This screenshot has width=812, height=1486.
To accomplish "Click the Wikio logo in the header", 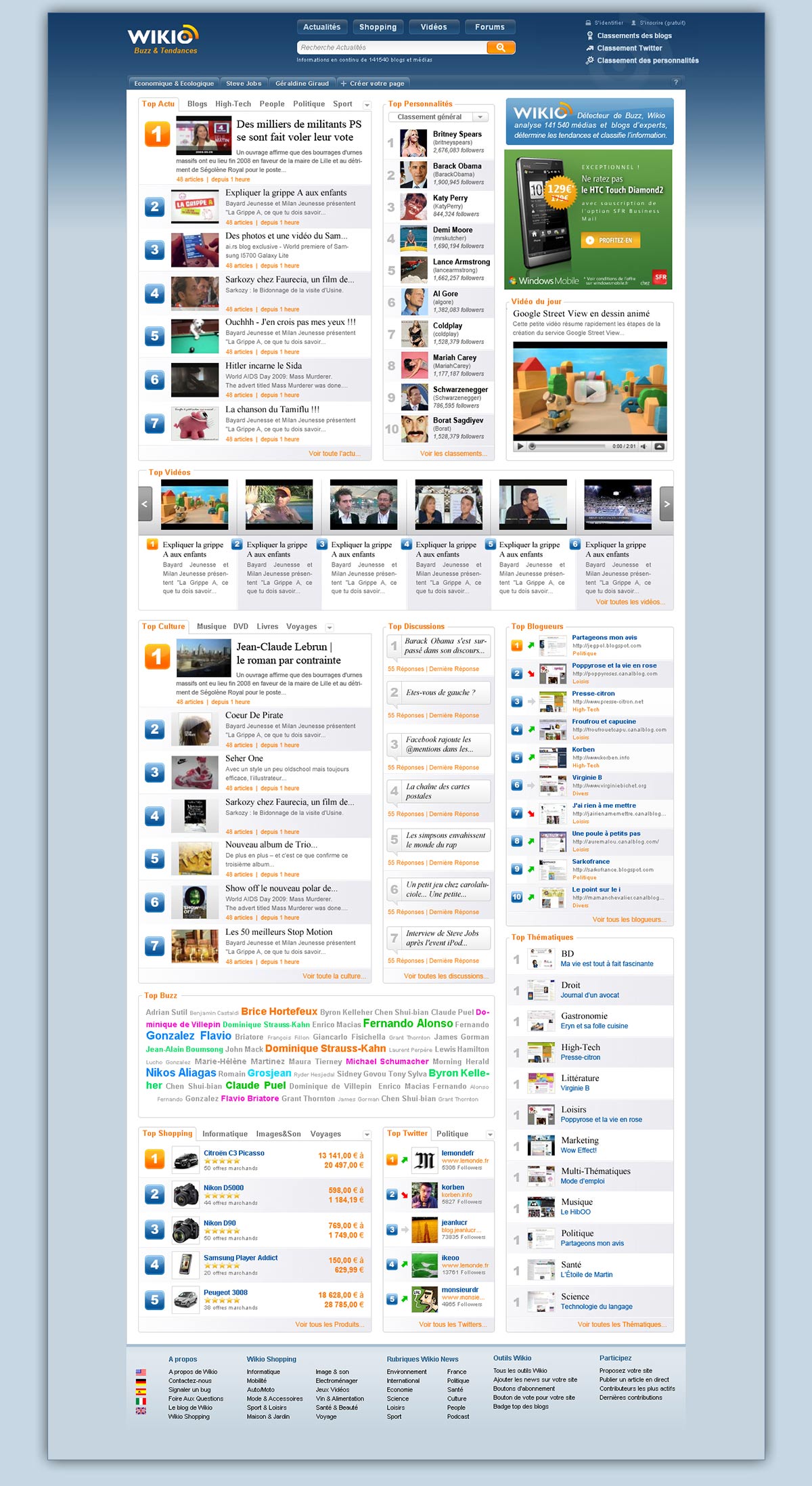I will [163, 39].
